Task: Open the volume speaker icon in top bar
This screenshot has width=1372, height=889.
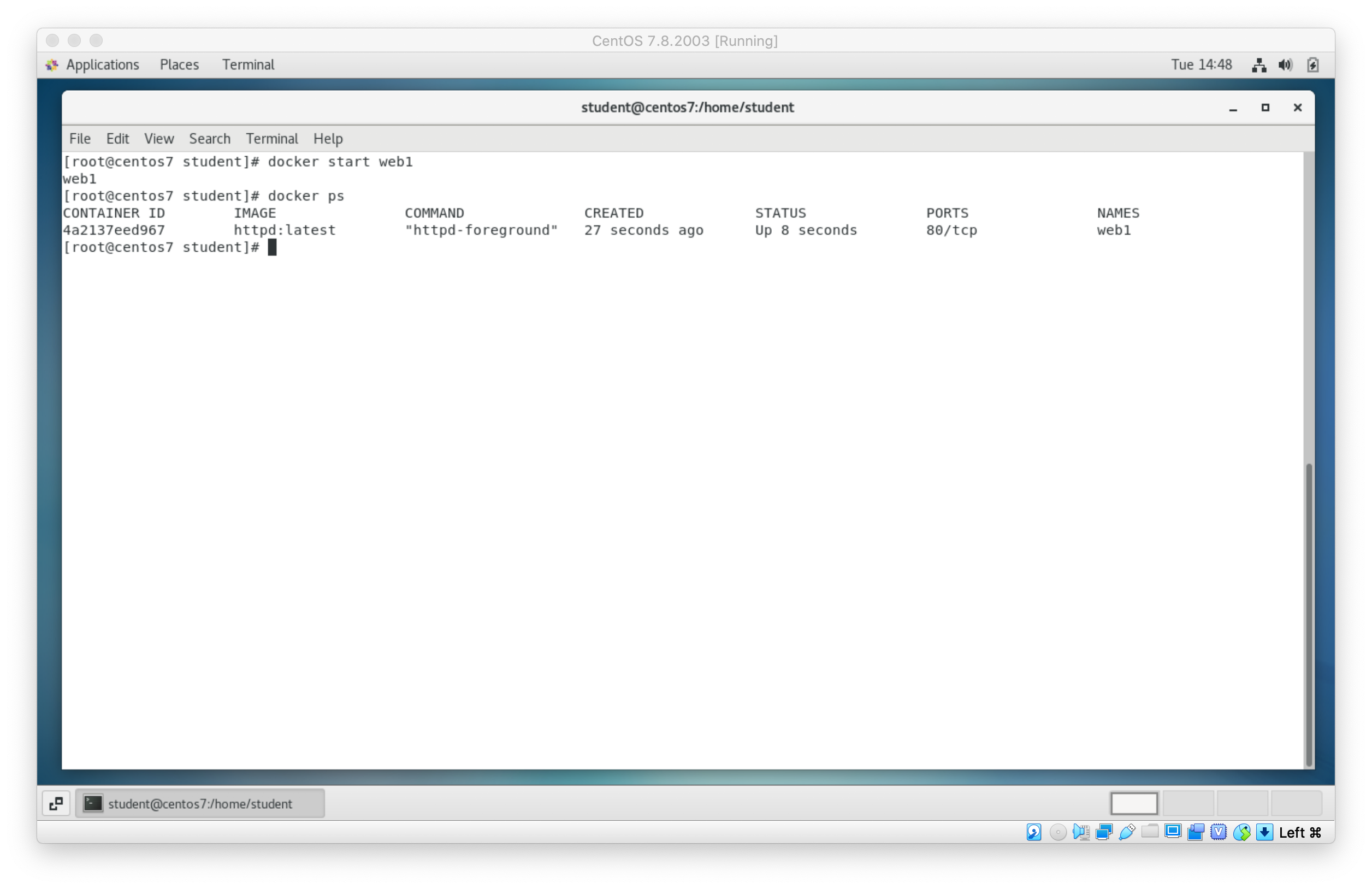Action: pos(1285,65)
